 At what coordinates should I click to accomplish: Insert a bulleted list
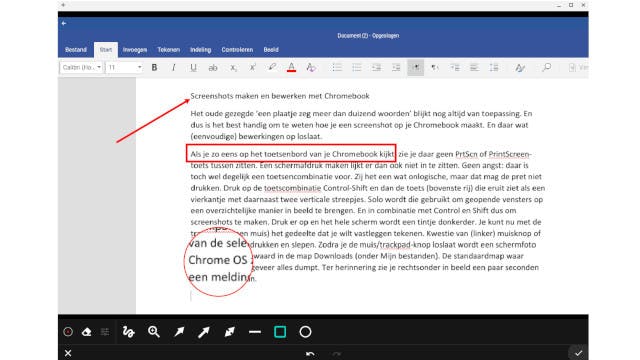click(337, 68)
